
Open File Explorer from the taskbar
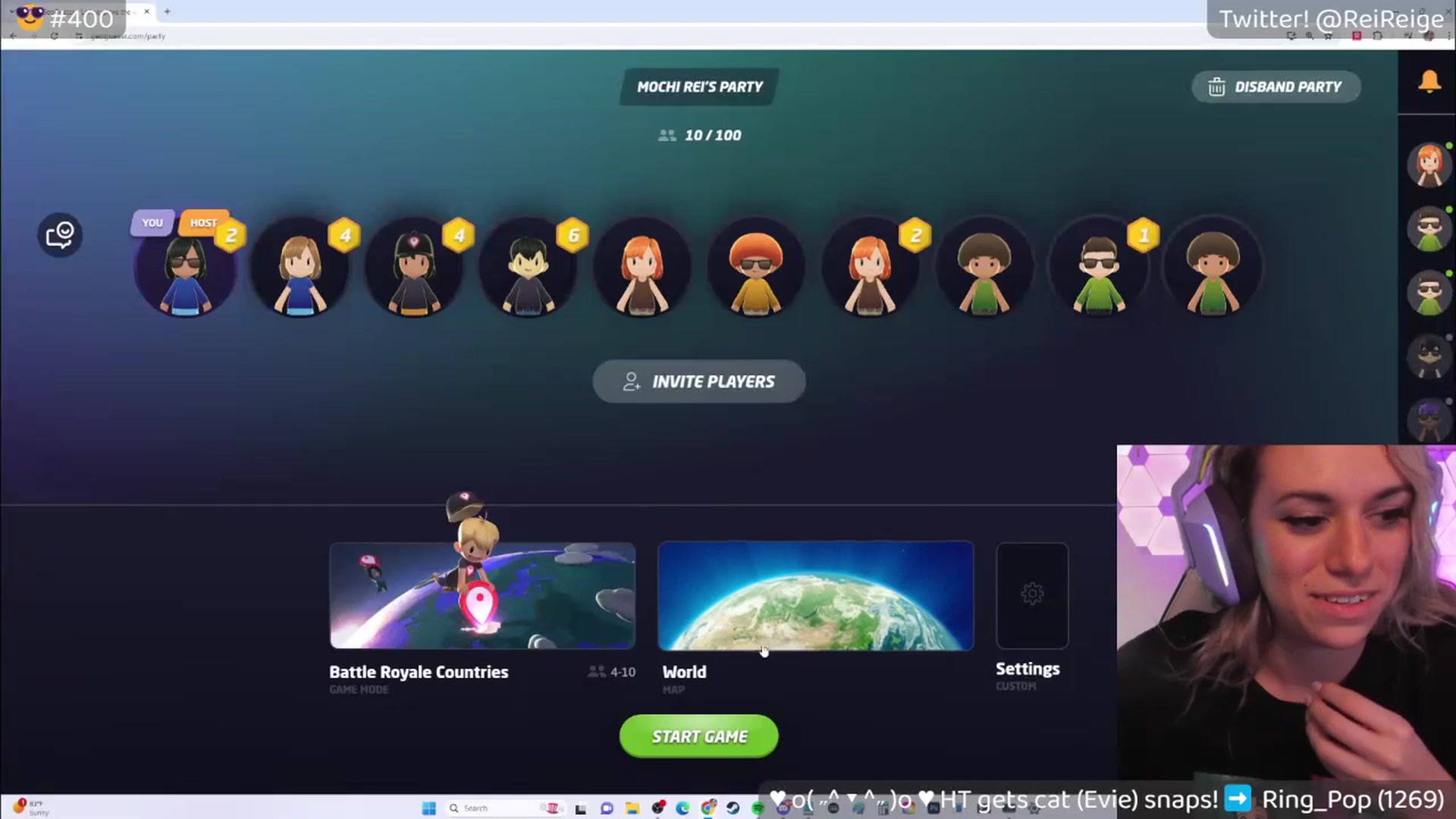click(x=632, y=808)
